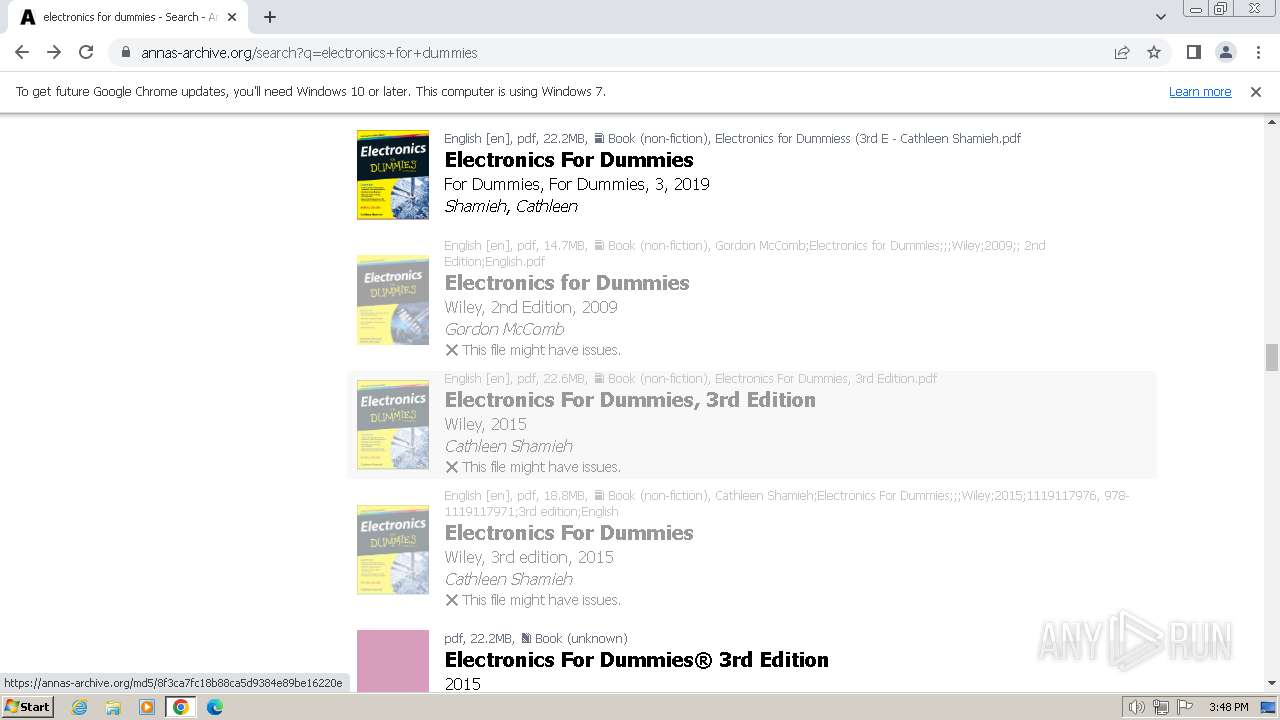Viewport: 1280px width, 720px height.
Task: Go back to previous page
Action: pos(22,52)
